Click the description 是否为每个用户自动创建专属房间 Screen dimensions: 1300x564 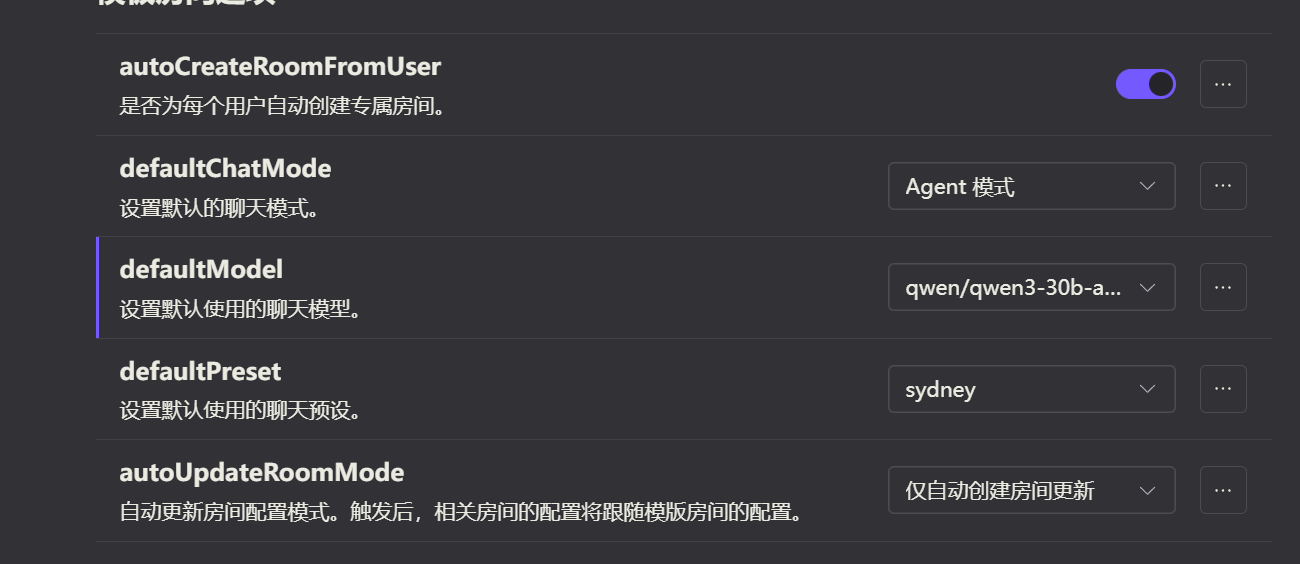tap(281, 105)
